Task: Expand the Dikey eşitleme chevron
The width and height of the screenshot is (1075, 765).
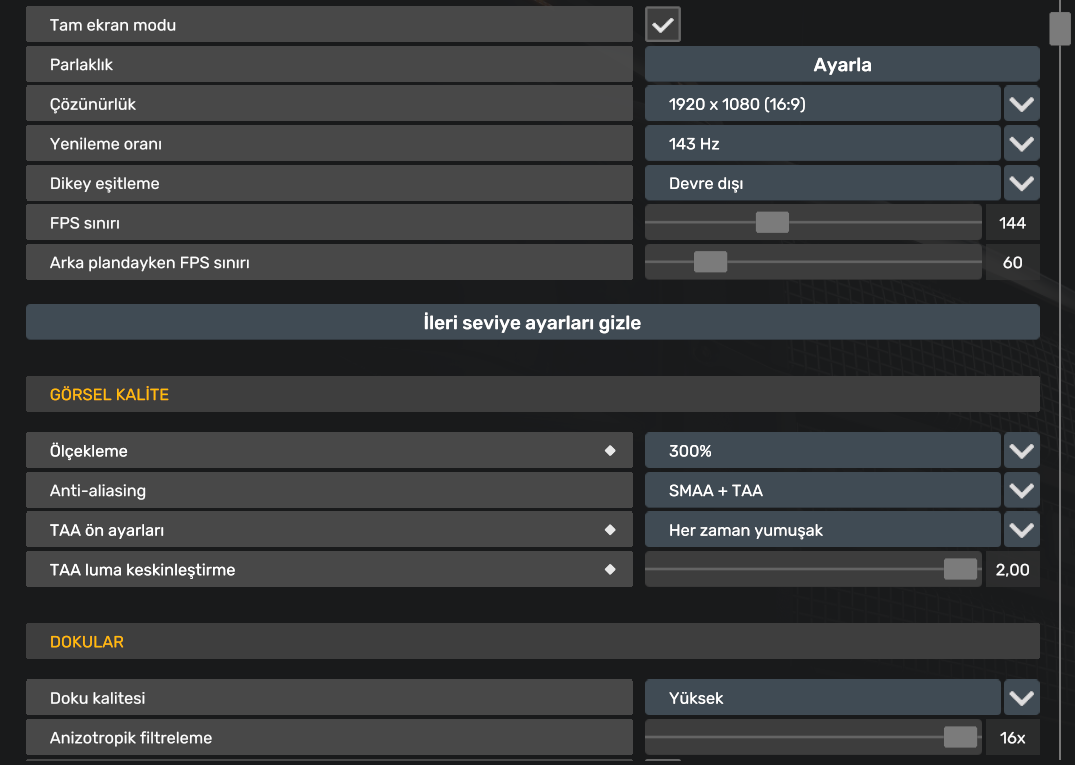Action: click(1021, 184)
